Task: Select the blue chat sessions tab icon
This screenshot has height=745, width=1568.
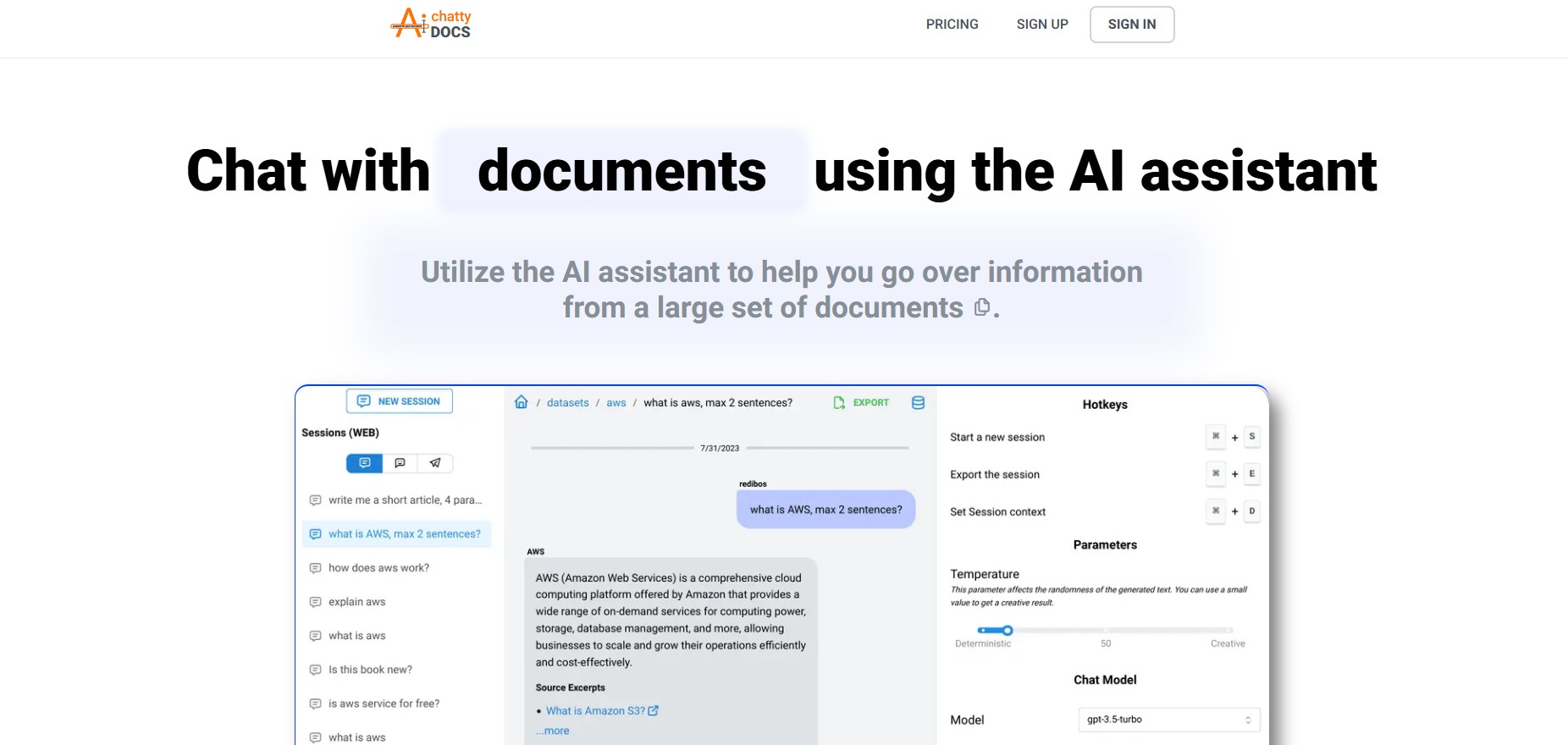Action: 365,463
